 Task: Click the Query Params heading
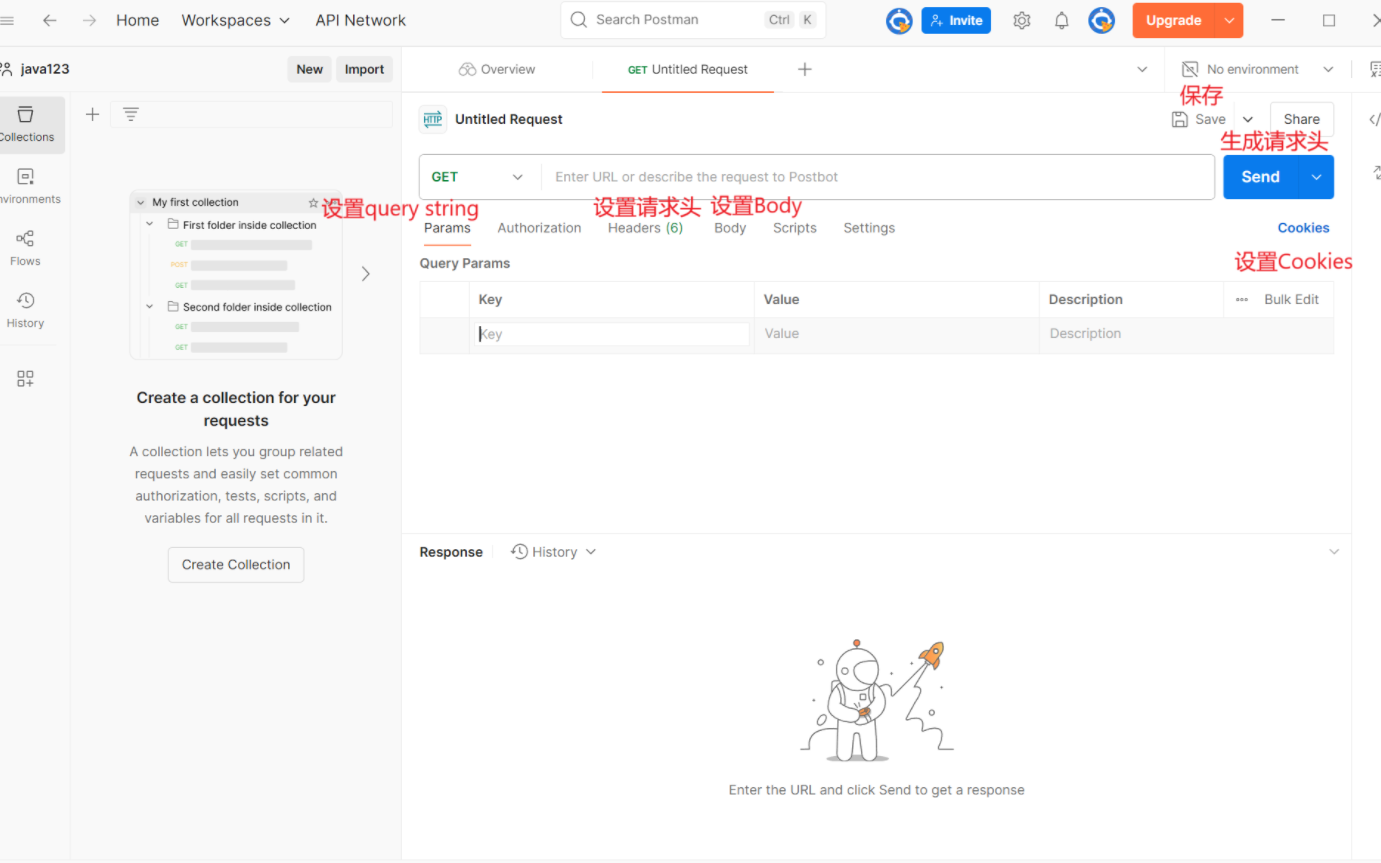pos(465,263)
